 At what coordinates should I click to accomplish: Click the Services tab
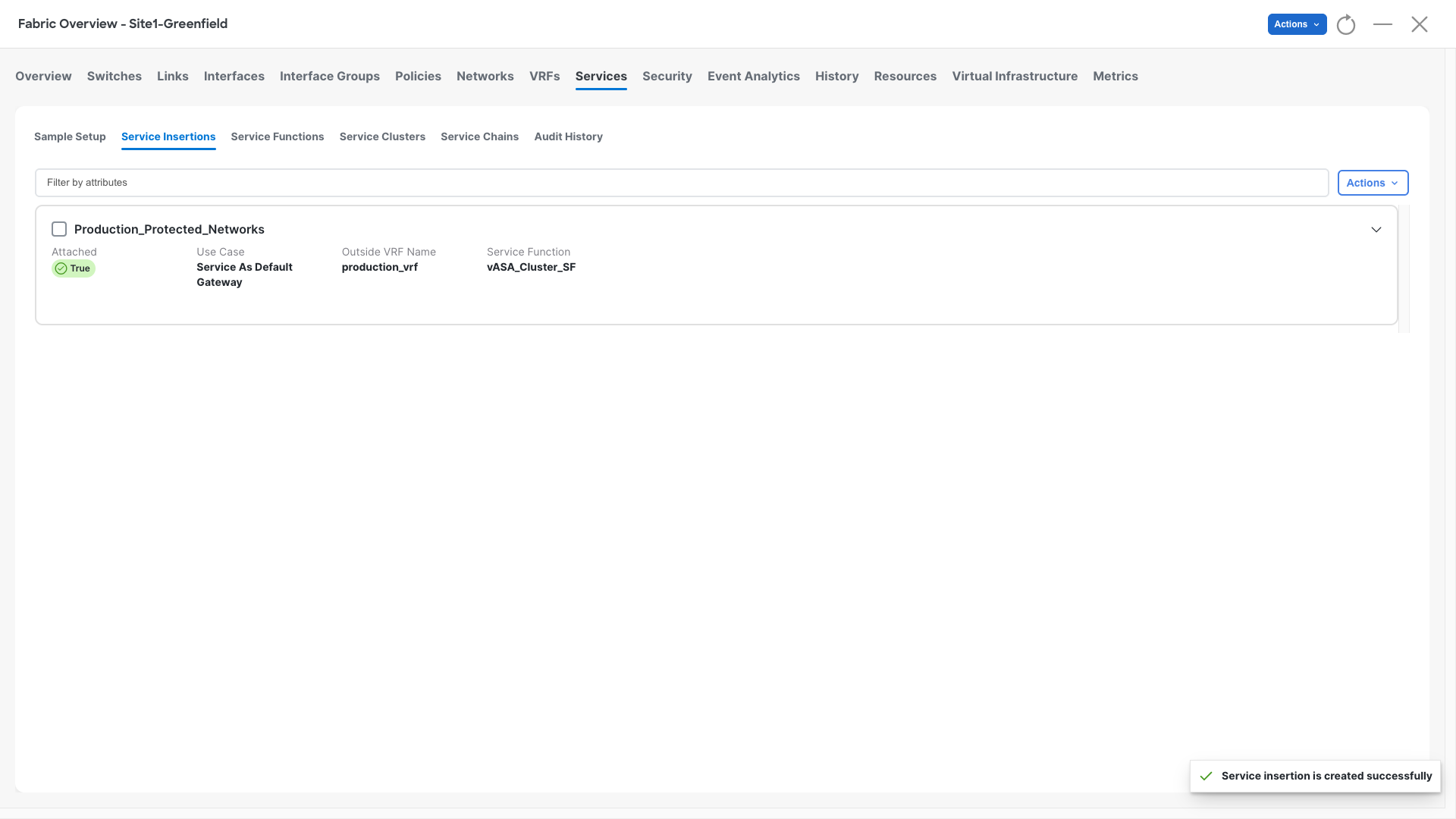click(601, 76)
